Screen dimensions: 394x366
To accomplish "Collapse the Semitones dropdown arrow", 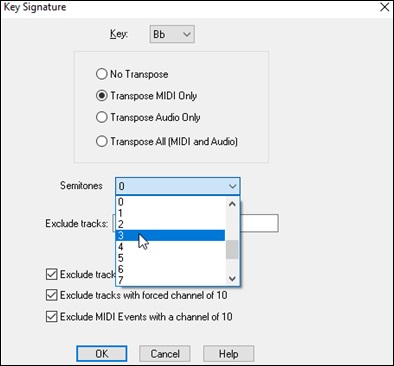I will tap(232, 186).
